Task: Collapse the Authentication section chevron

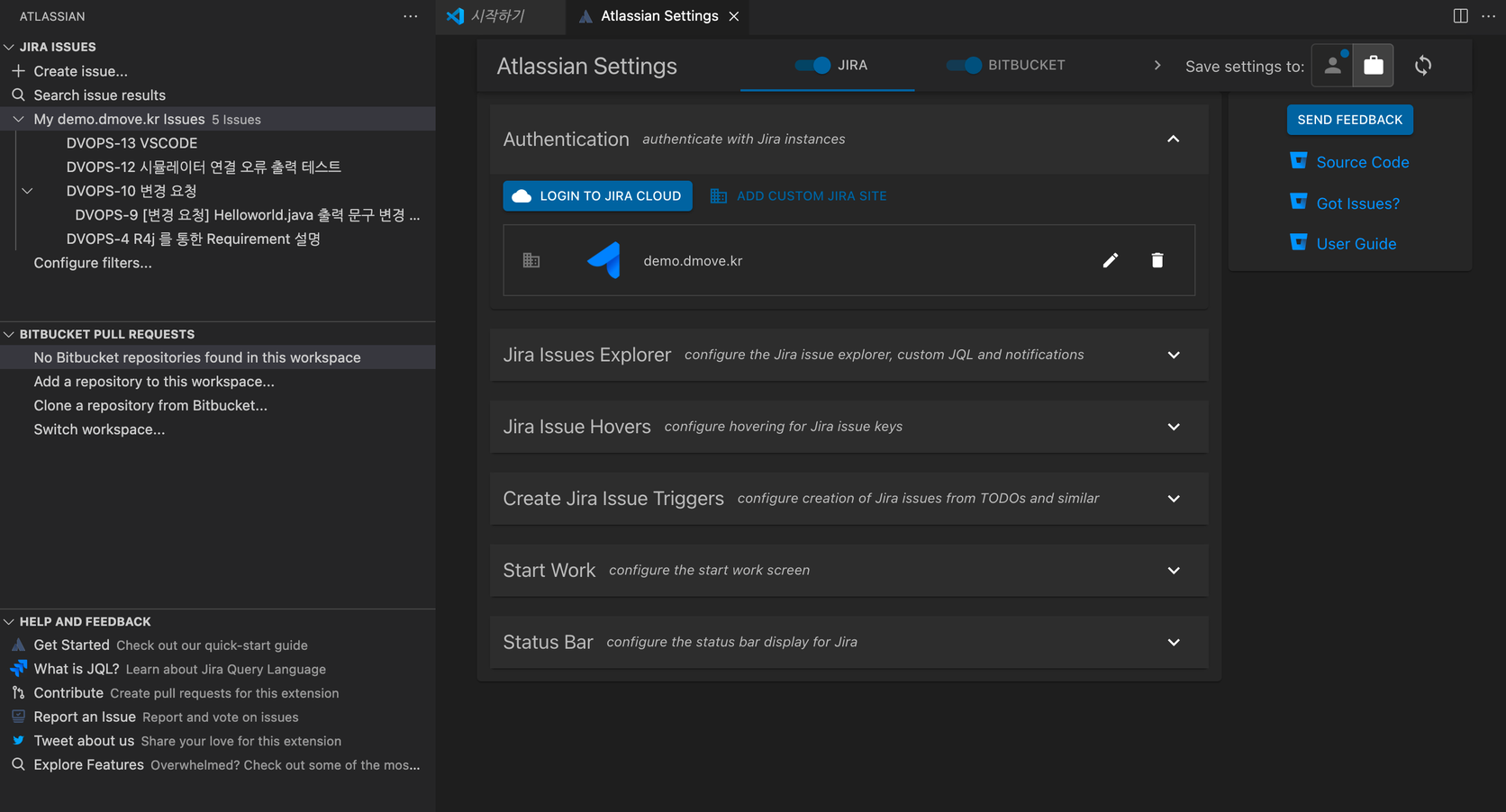Action: pos(1174,139)
